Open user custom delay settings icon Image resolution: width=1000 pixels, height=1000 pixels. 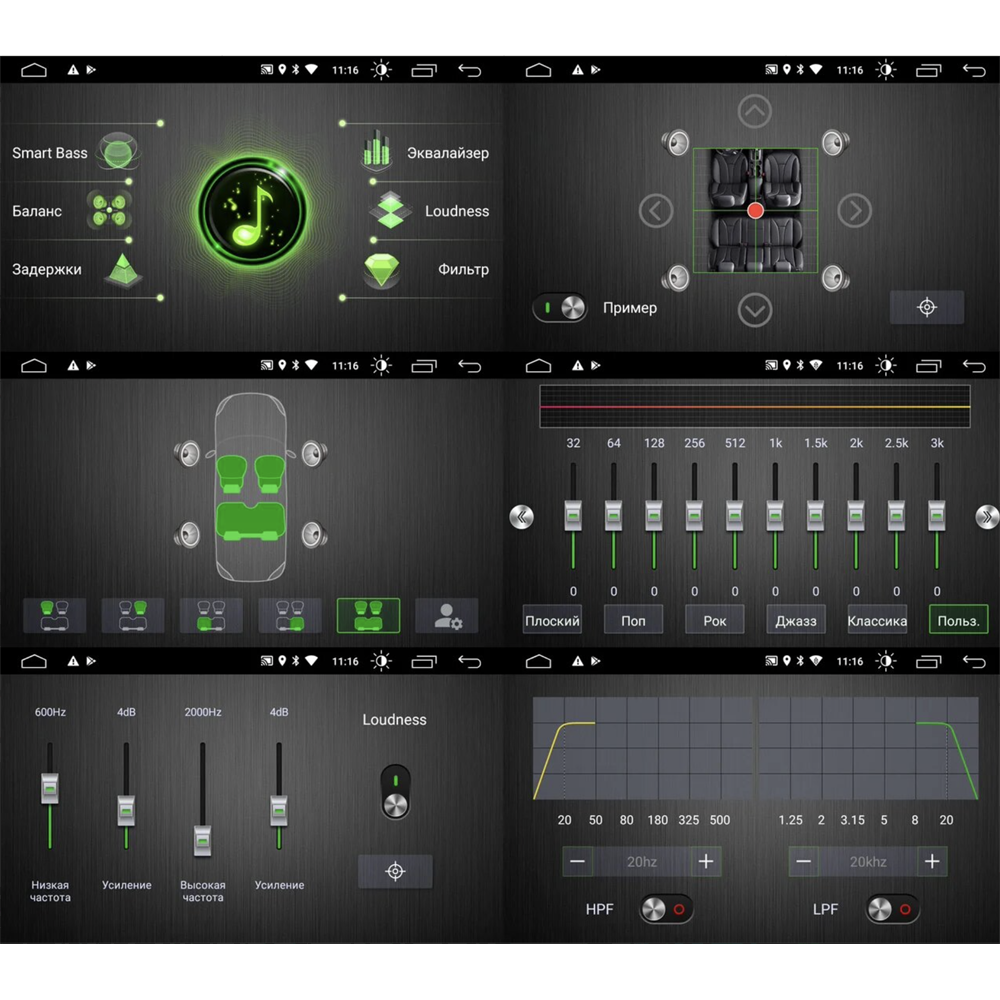(x=446, y=615)
